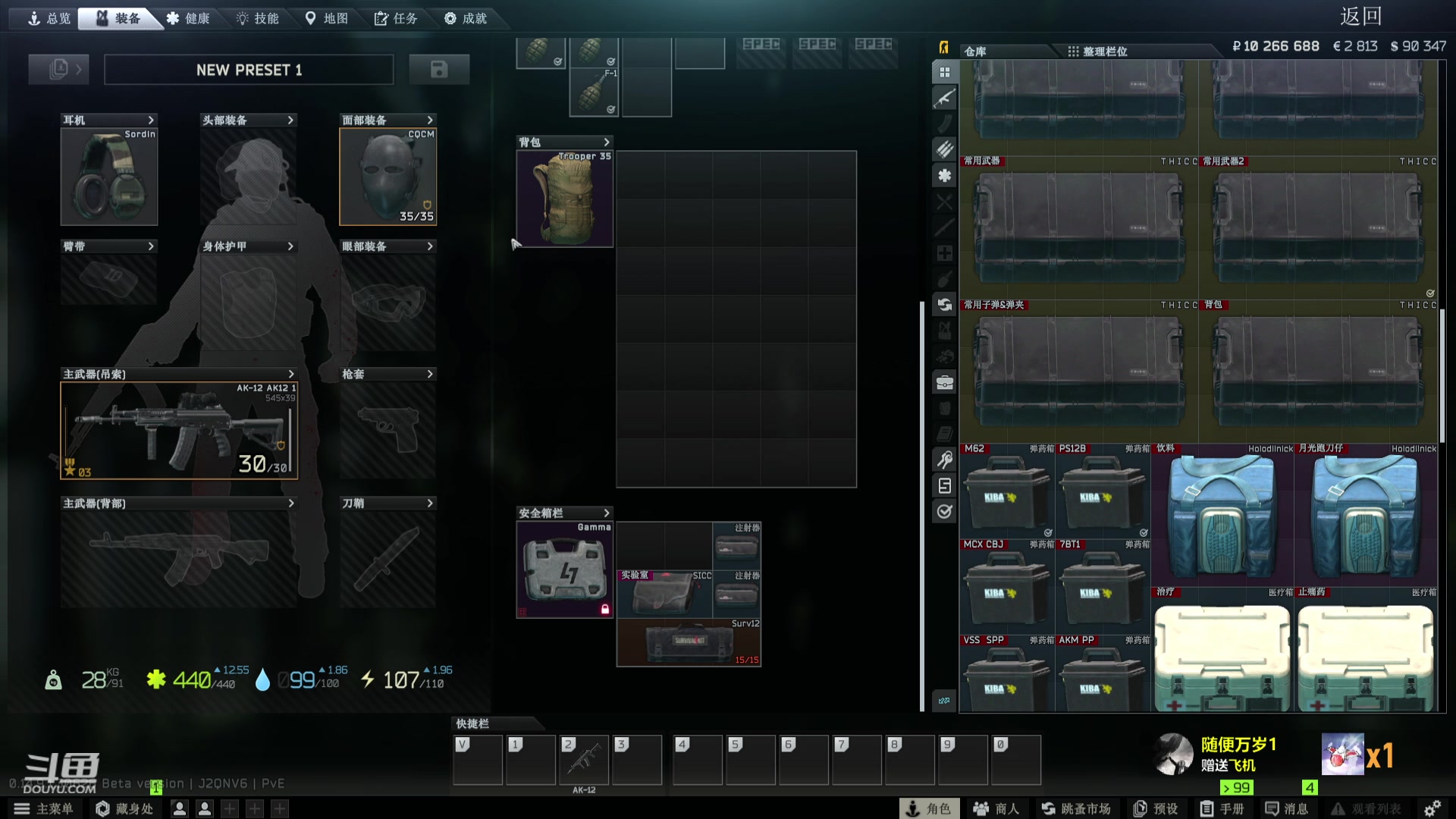
Task: Switch to the 总览 tab
Action: pyautogui.click(x=49, y=18)
